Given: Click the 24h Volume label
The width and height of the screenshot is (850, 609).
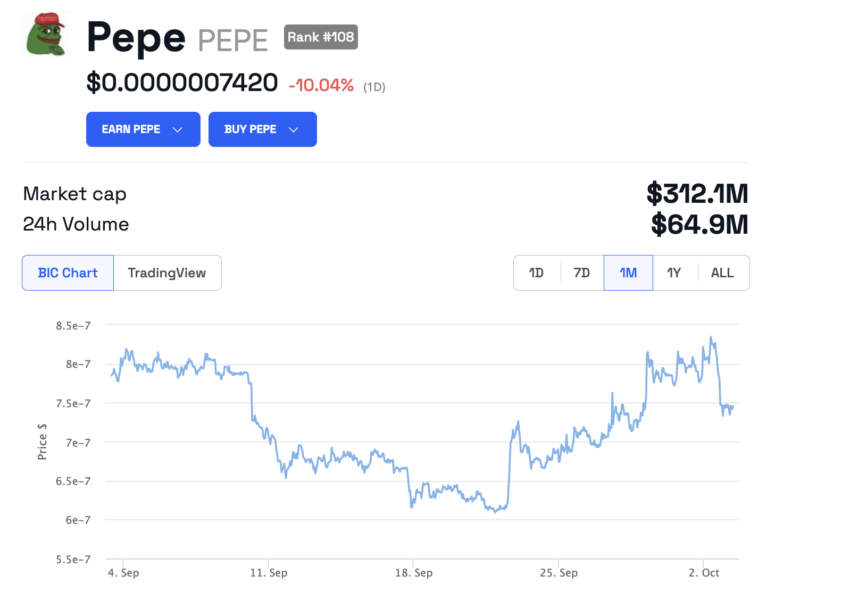Looking at the screenshot, I should (76, 225).
